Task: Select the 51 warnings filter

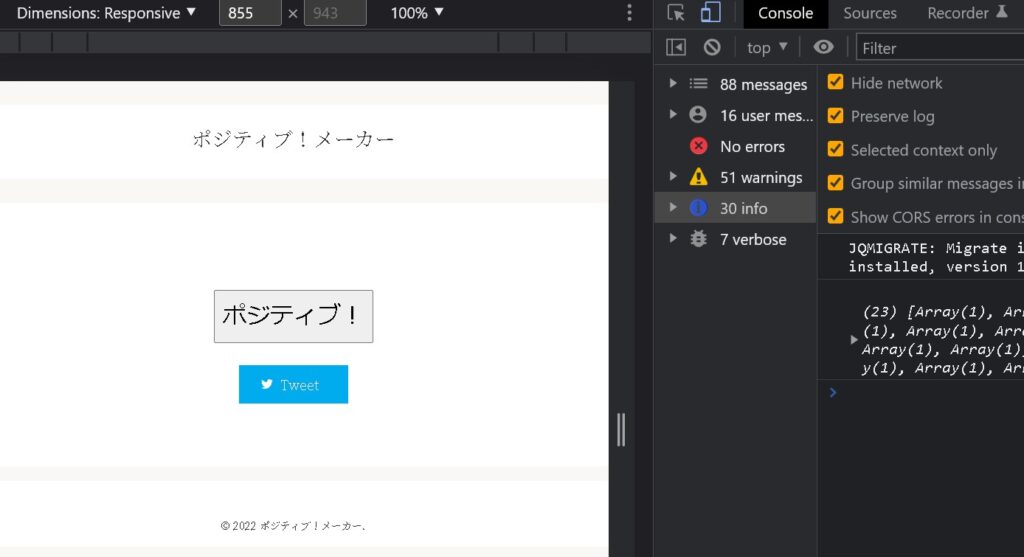Action: pyautogui.click(x=760, y=177)
